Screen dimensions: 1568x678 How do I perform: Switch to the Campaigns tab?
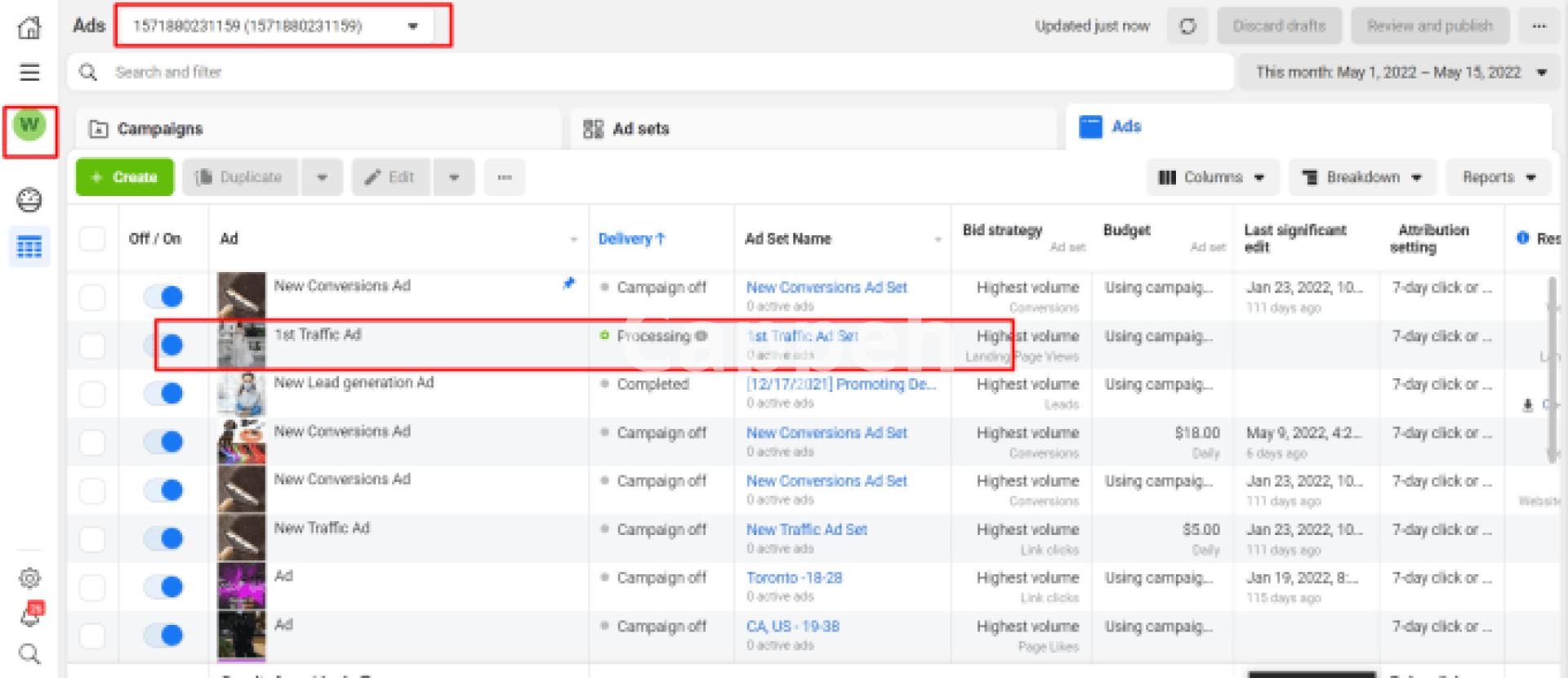(x=159, y=129)
